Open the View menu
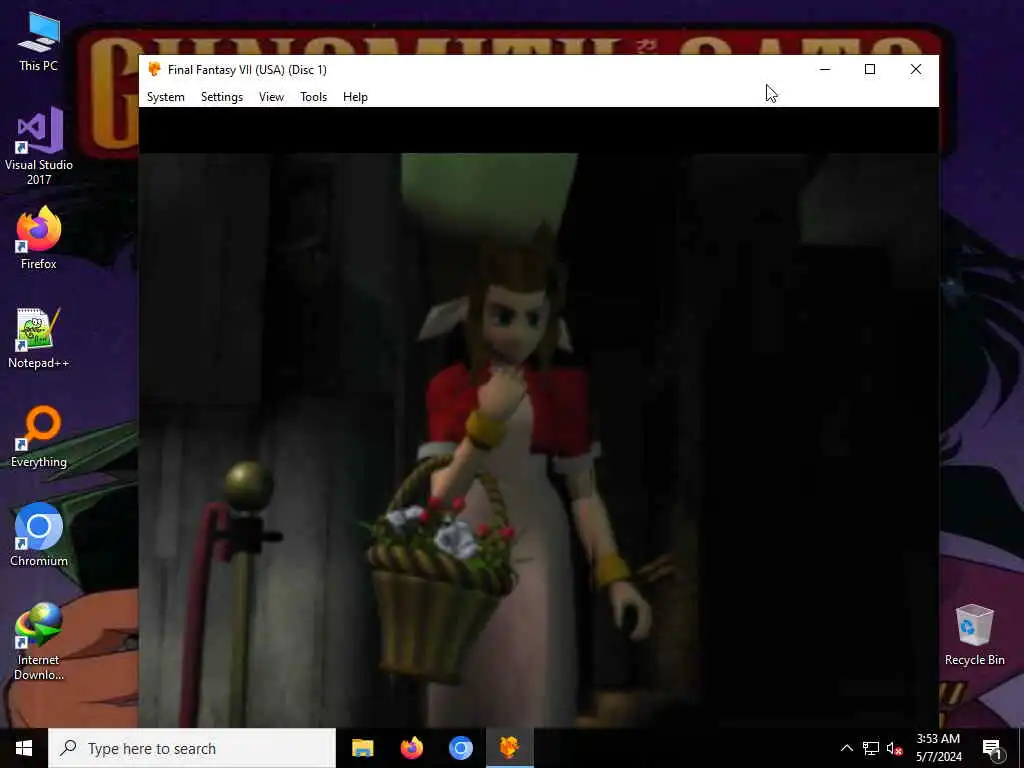The width and height of the screenshot is (1024, 768). 271,97
